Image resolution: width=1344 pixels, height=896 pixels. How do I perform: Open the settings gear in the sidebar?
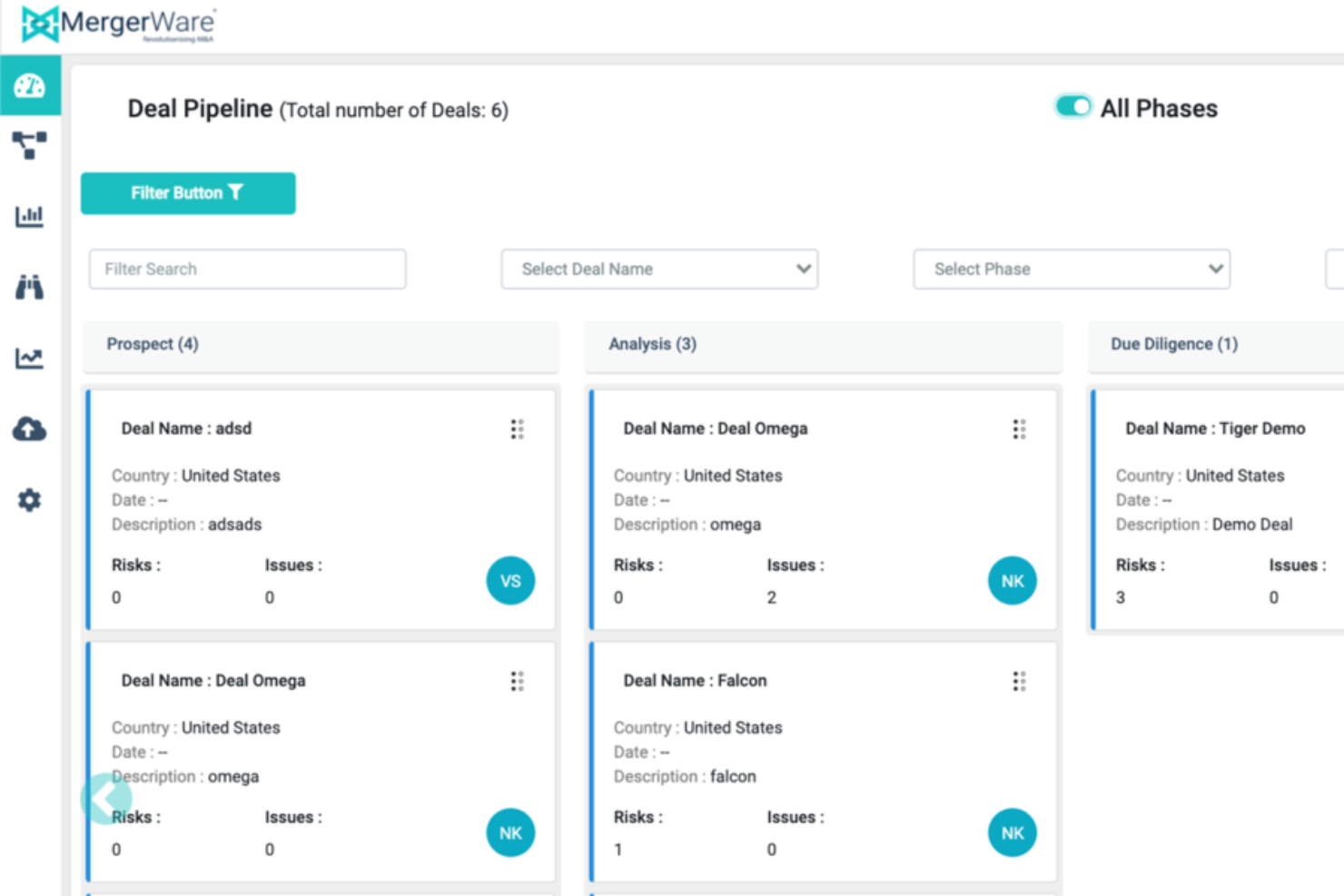(30, 499)
